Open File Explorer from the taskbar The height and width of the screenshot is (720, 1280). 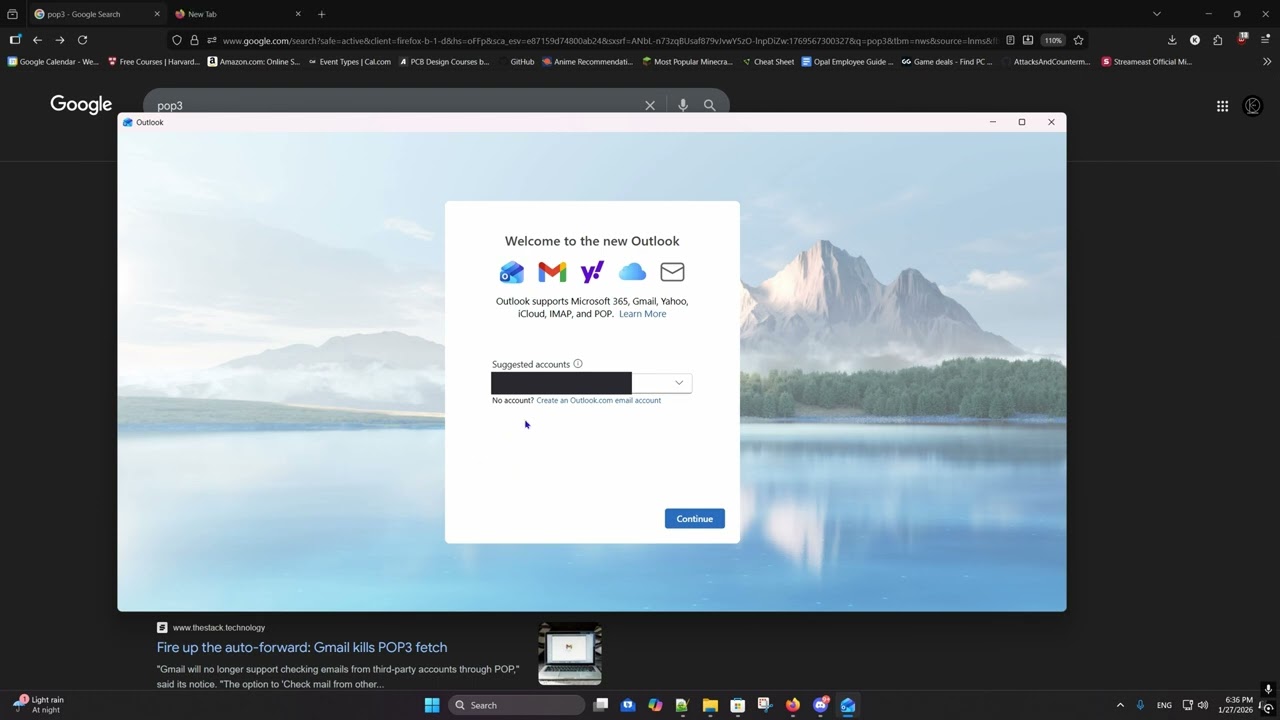click(x=710, y=705)
